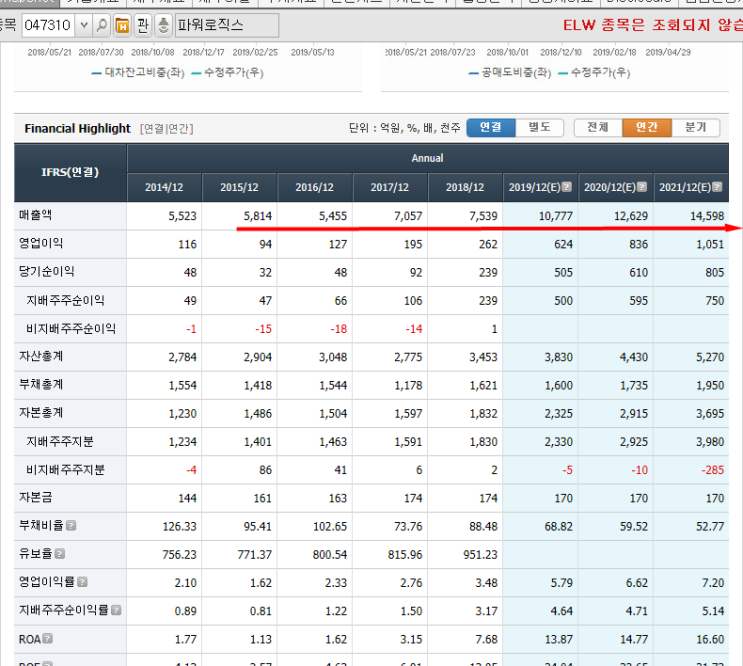
Task: Select 연결 consolidated toggle
Action: click(x=490, y=127)
